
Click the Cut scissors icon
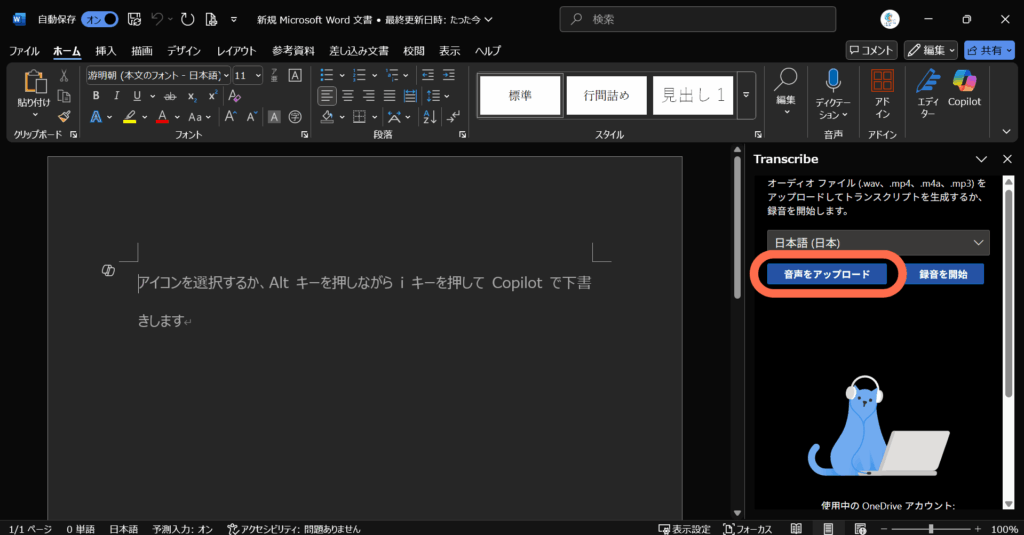[x=64, y=76]
